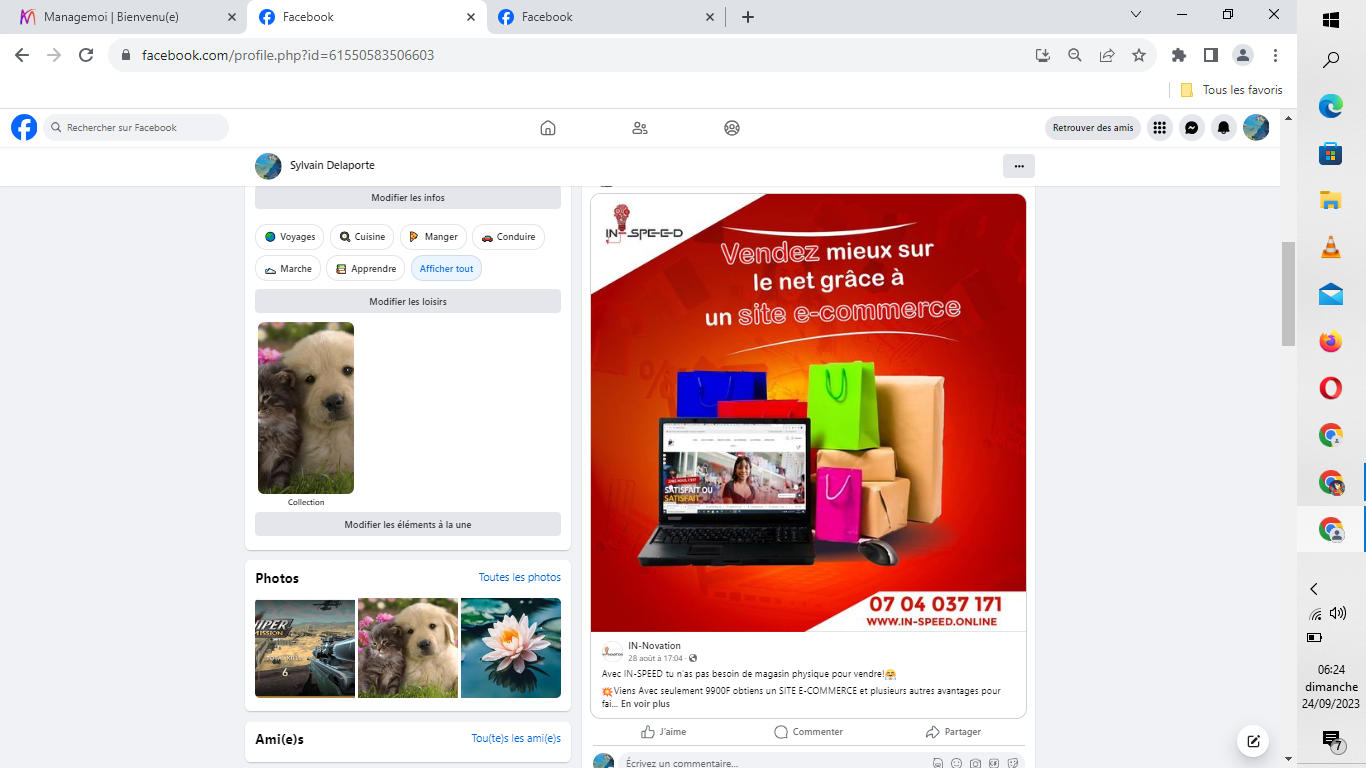Screen dimensions: 1366x768
Task: Open the Friends icon in top navigation
Action: tap(640, 128)
